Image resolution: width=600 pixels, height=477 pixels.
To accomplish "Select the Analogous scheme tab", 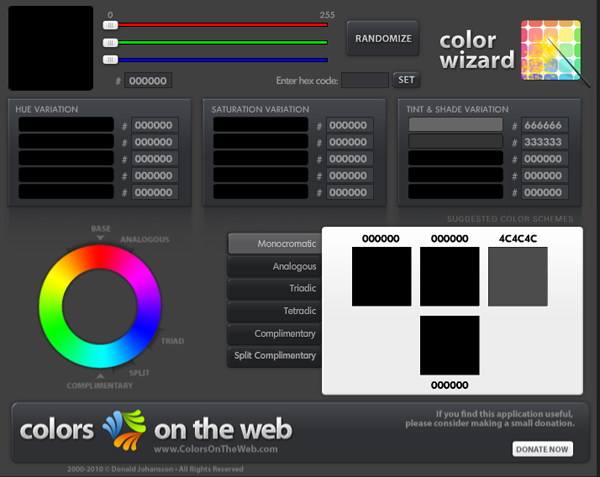I will coord(275,266).
